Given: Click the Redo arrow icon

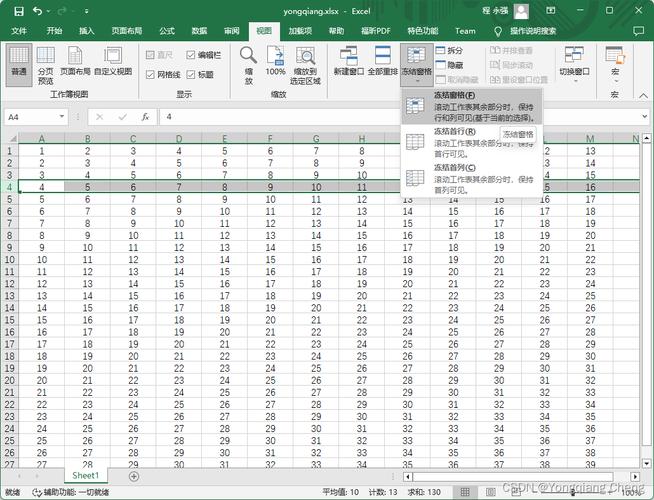Looking at the screenshot, I should click(62, 11).
